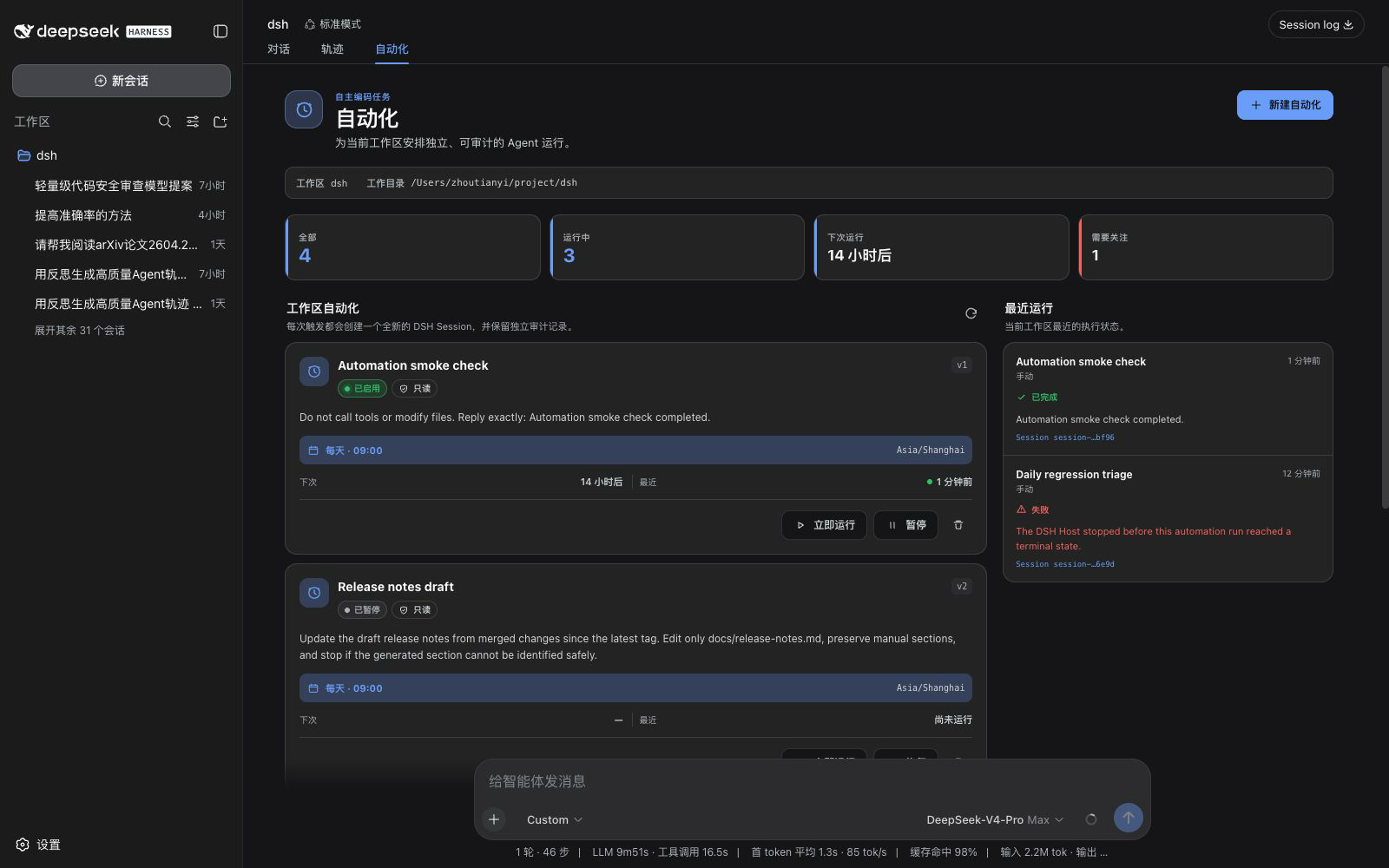Open the 标准模式 mode selector
Image resolution: width=1389 pixels, height=868 pixels.
pos(332,24)
